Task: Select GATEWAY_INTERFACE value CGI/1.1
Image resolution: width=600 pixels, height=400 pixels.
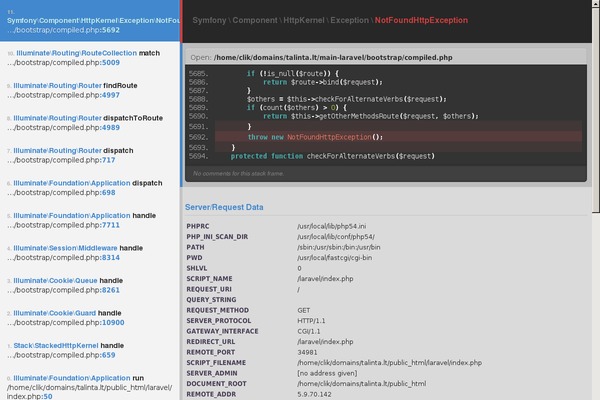Action: tap(309, 331)
